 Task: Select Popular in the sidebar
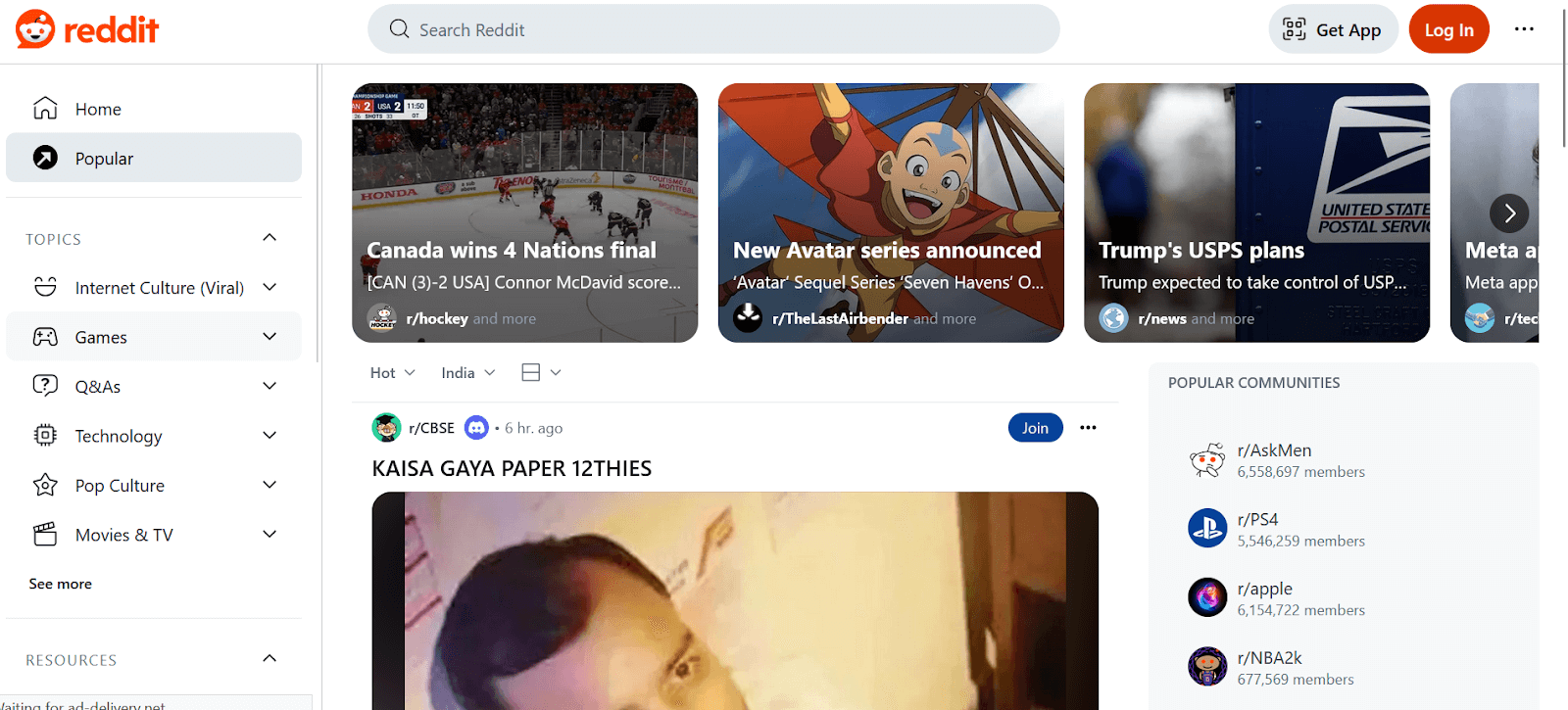154,158
